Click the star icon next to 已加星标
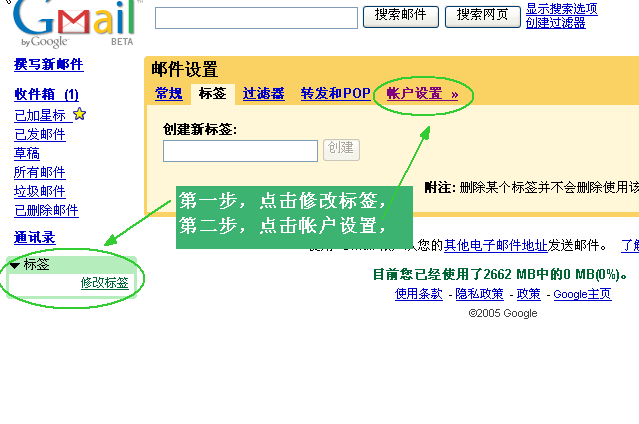 (x=79, y=114)
